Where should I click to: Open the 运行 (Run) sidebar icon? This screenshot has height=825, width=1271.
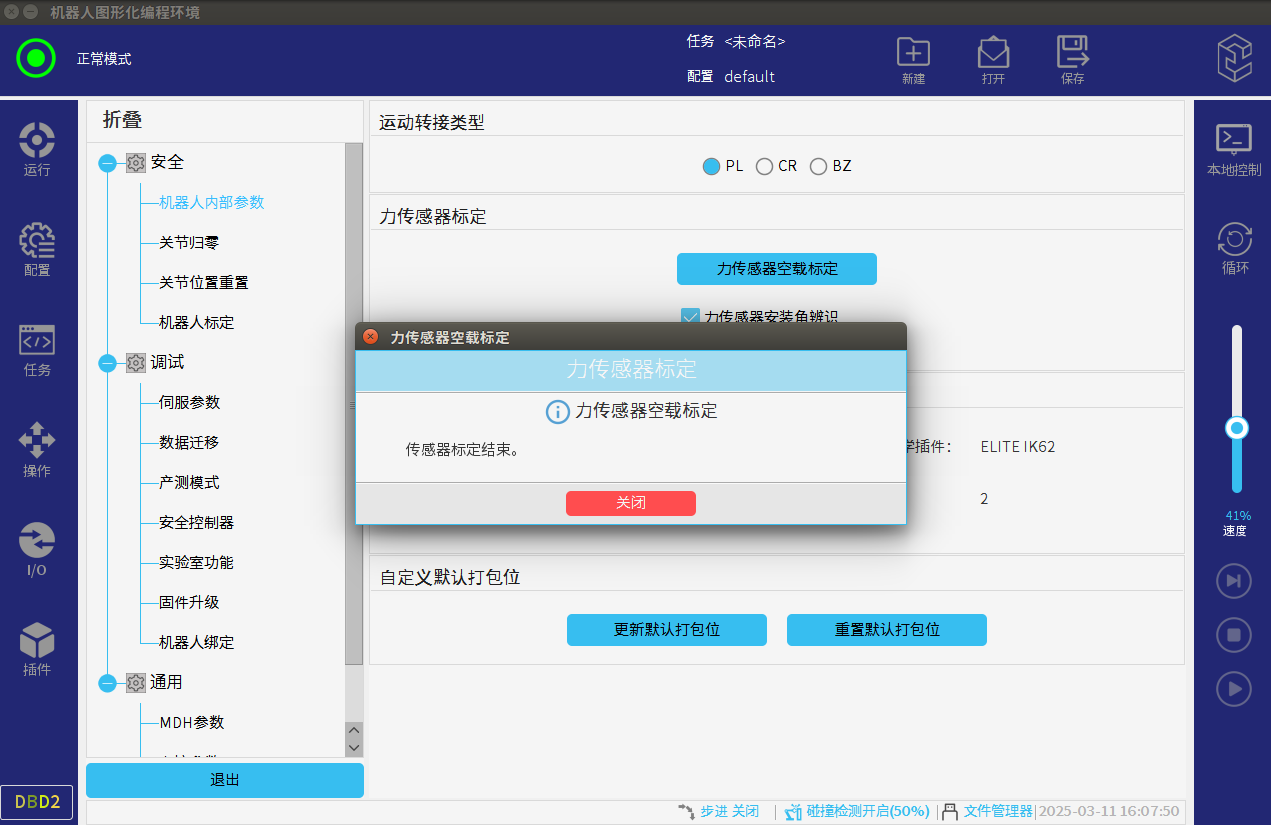37,148
